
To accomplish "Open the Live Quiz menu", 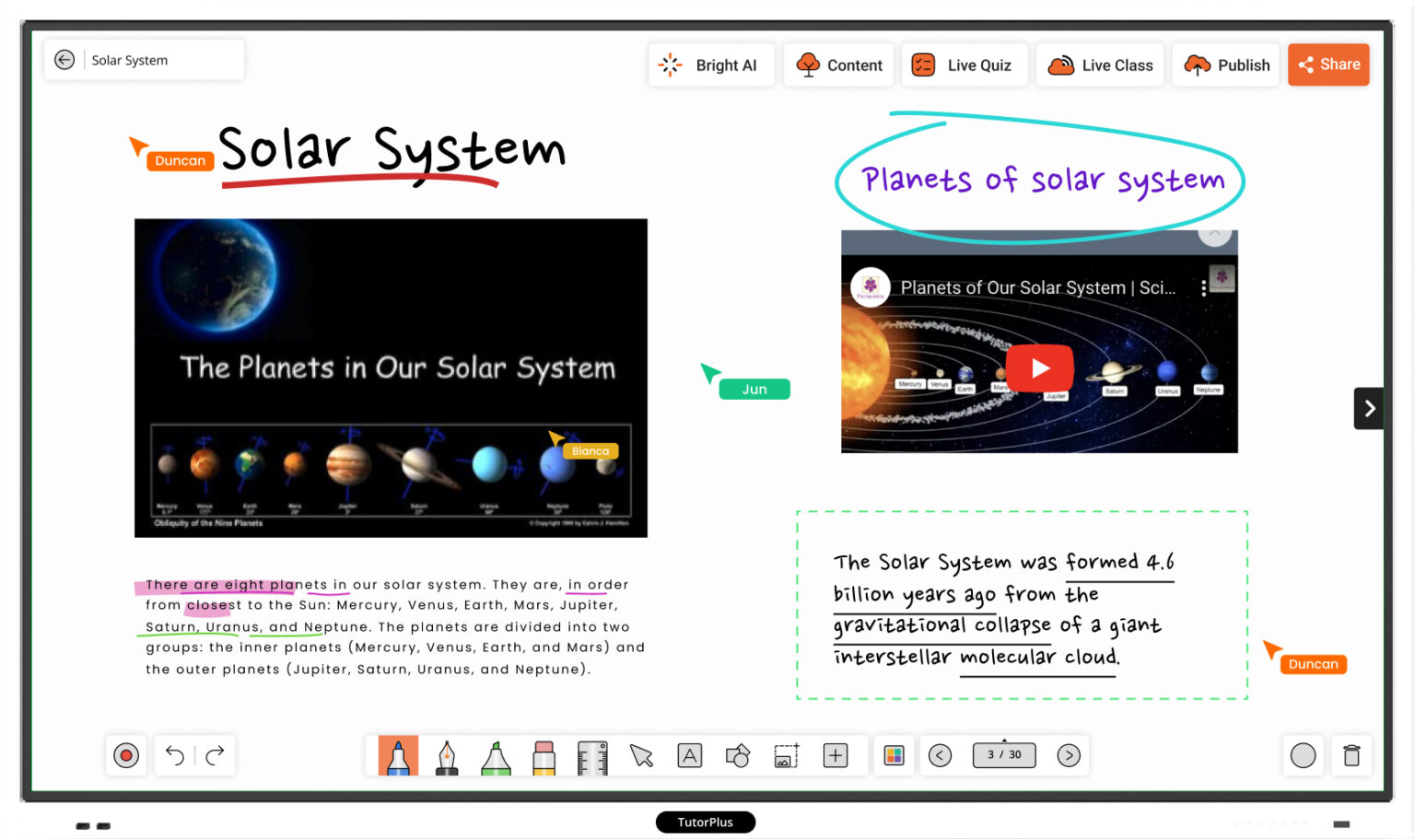I will 965,64.
